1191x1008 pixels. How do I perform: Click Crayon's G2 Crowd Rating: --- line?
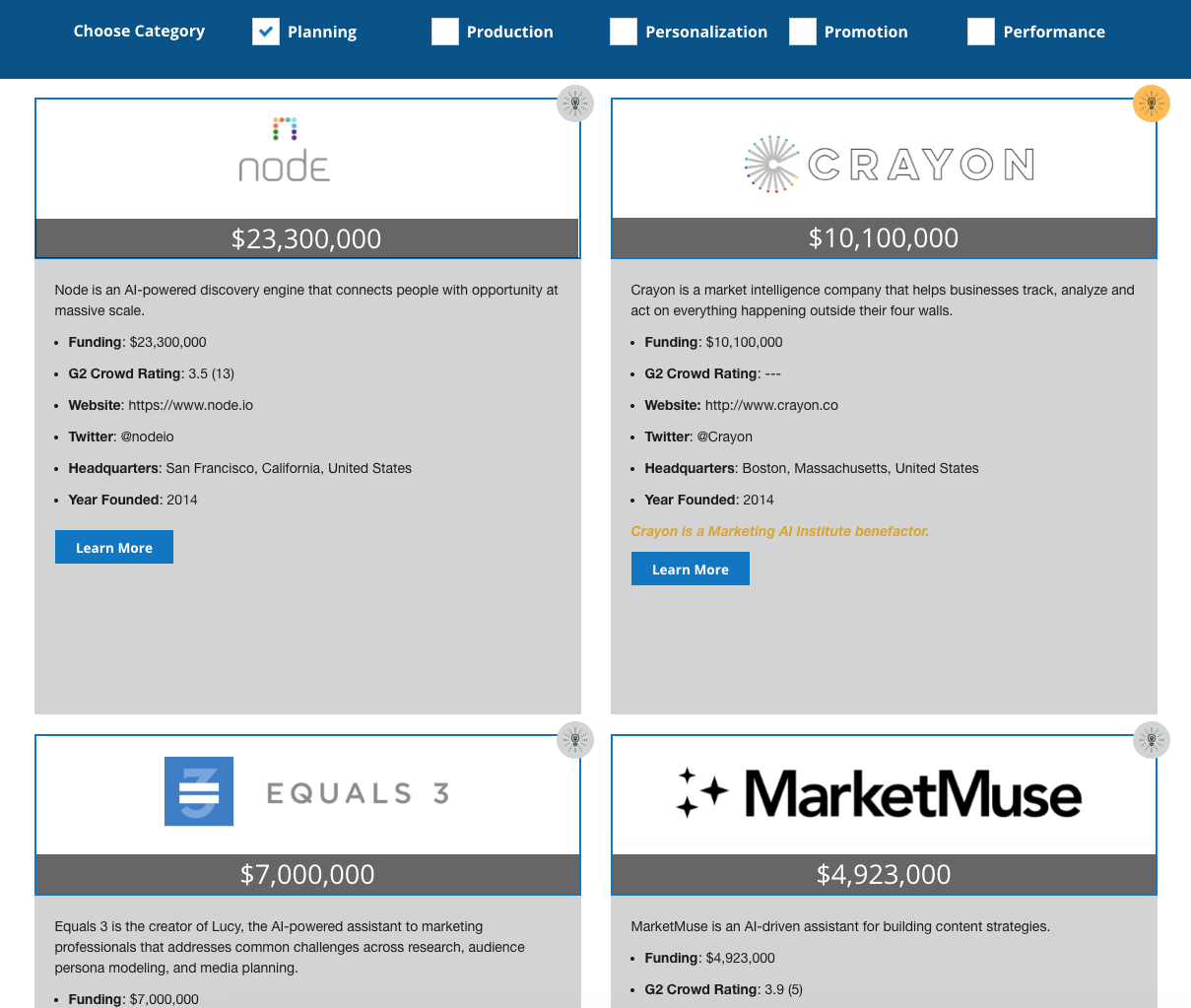(x=713, y=373)
